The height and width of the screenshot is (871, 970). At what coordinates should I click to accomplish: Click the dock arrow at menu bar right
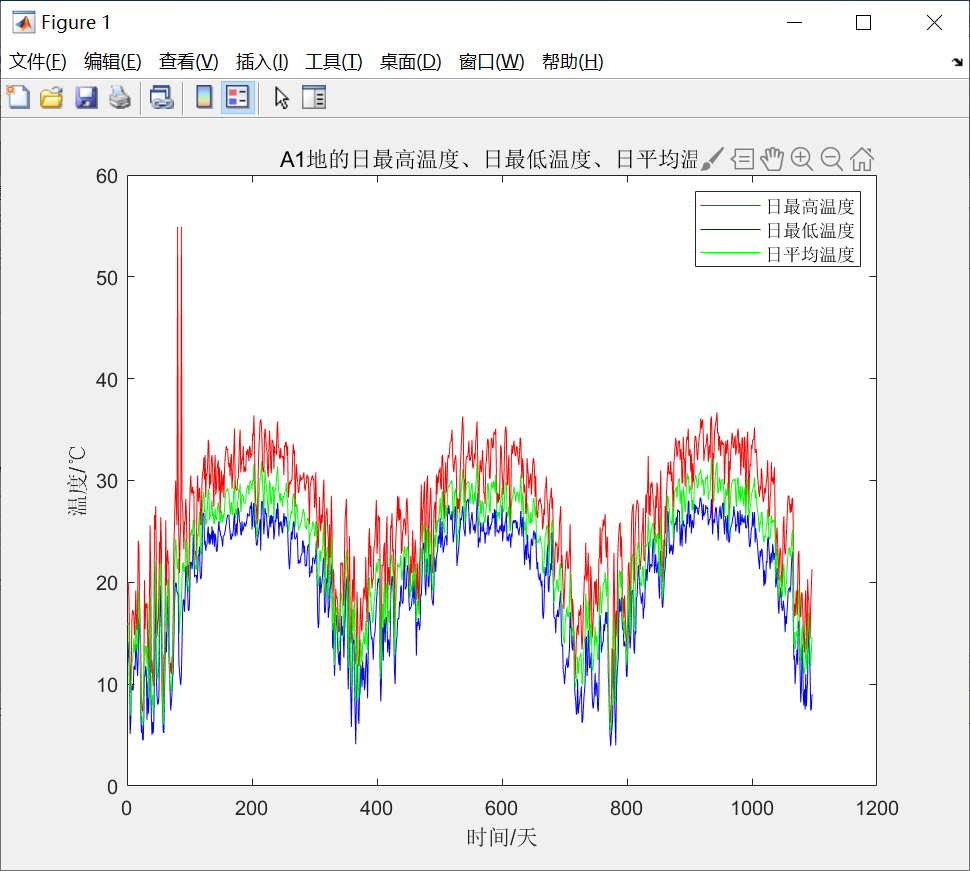[x=956, y=63]
